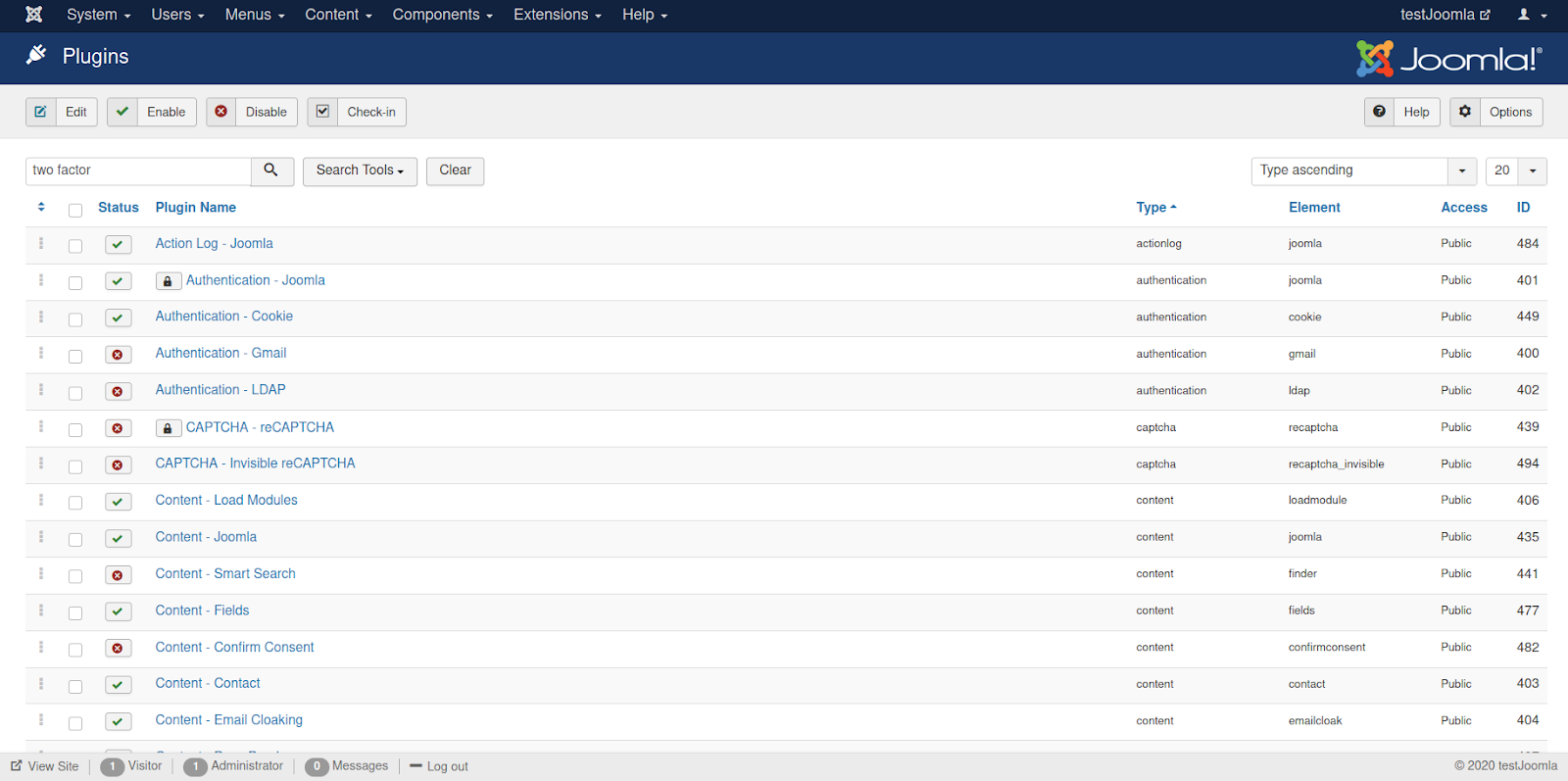Viewport: 1568px width, 781px height.
Task: Click the Check-in toolbar button
Action: click(x=357, y=112)
